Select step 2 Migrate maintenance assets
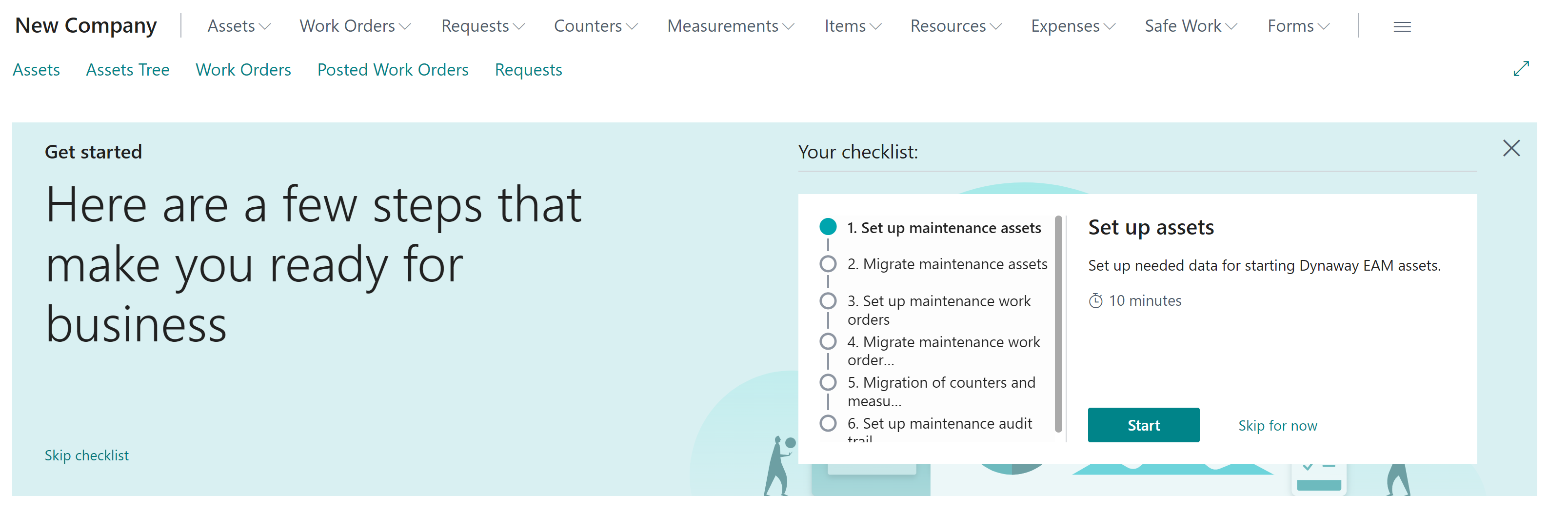The image size is (1568, 514). 829,264
